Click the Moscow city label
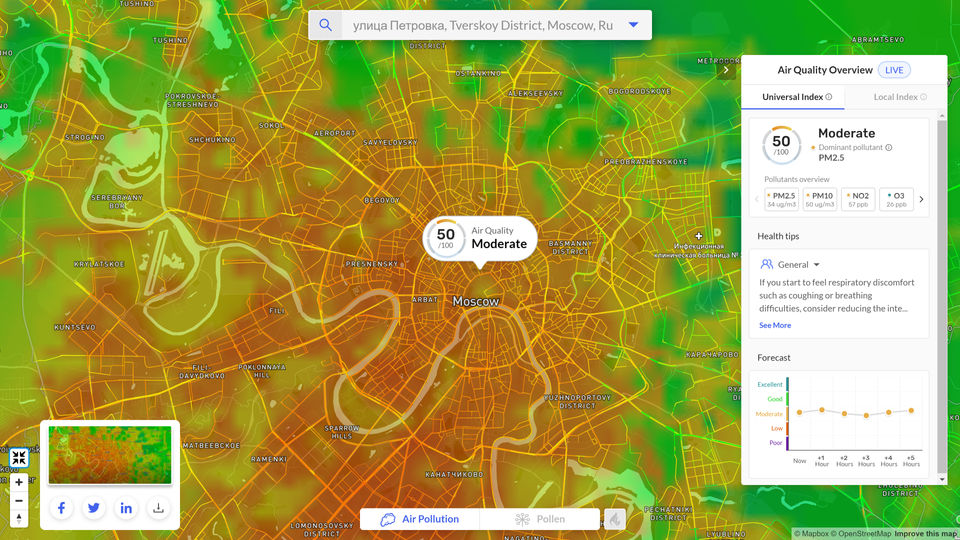The width and height of the screenshot is (960, 540). (476, 301)
